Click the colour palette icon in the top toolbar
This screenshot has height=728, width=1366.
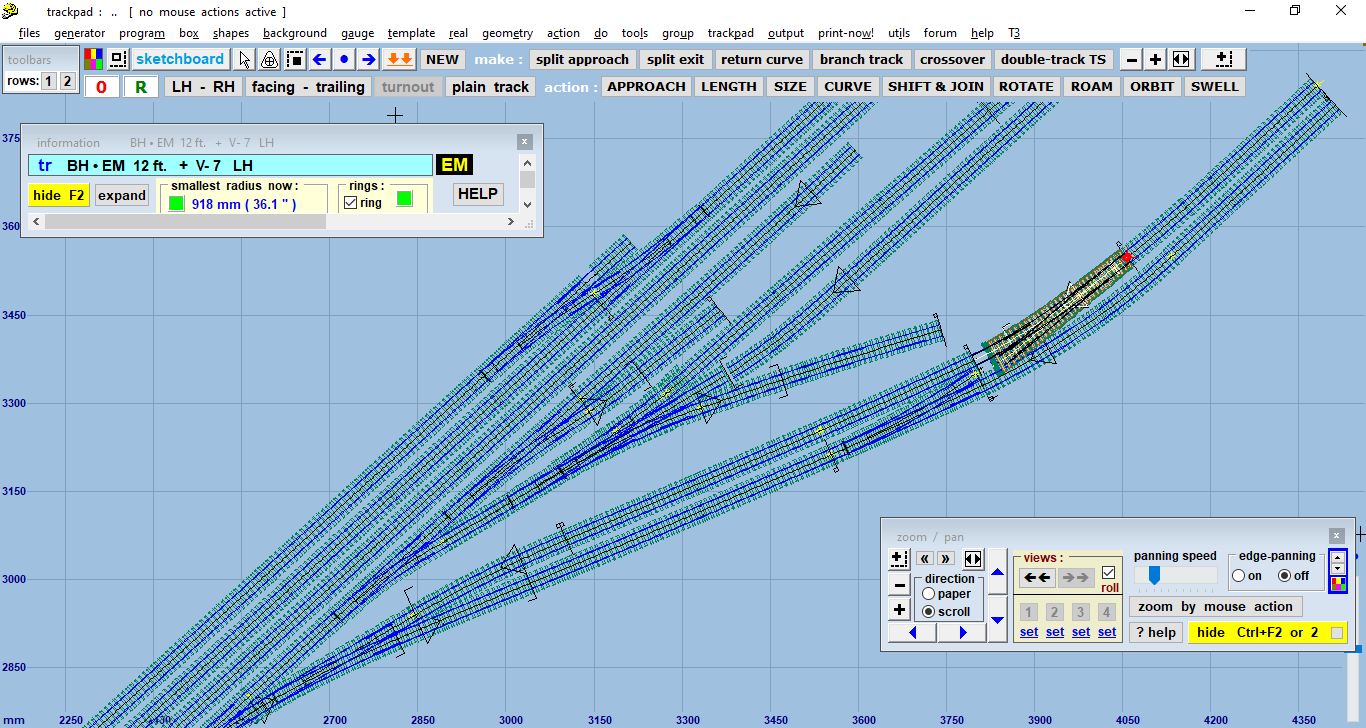click(93, 59)
